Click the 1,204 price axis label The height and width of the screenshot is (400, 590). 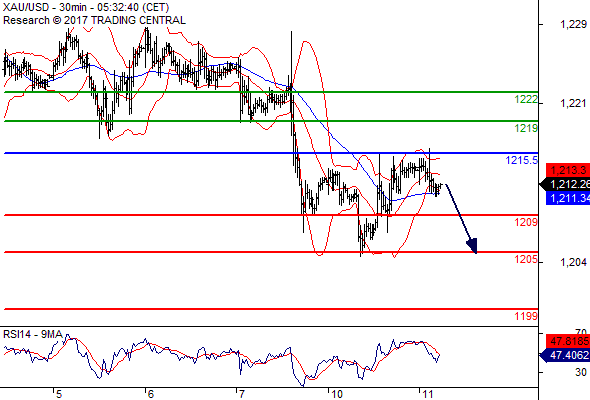(573, 262)
